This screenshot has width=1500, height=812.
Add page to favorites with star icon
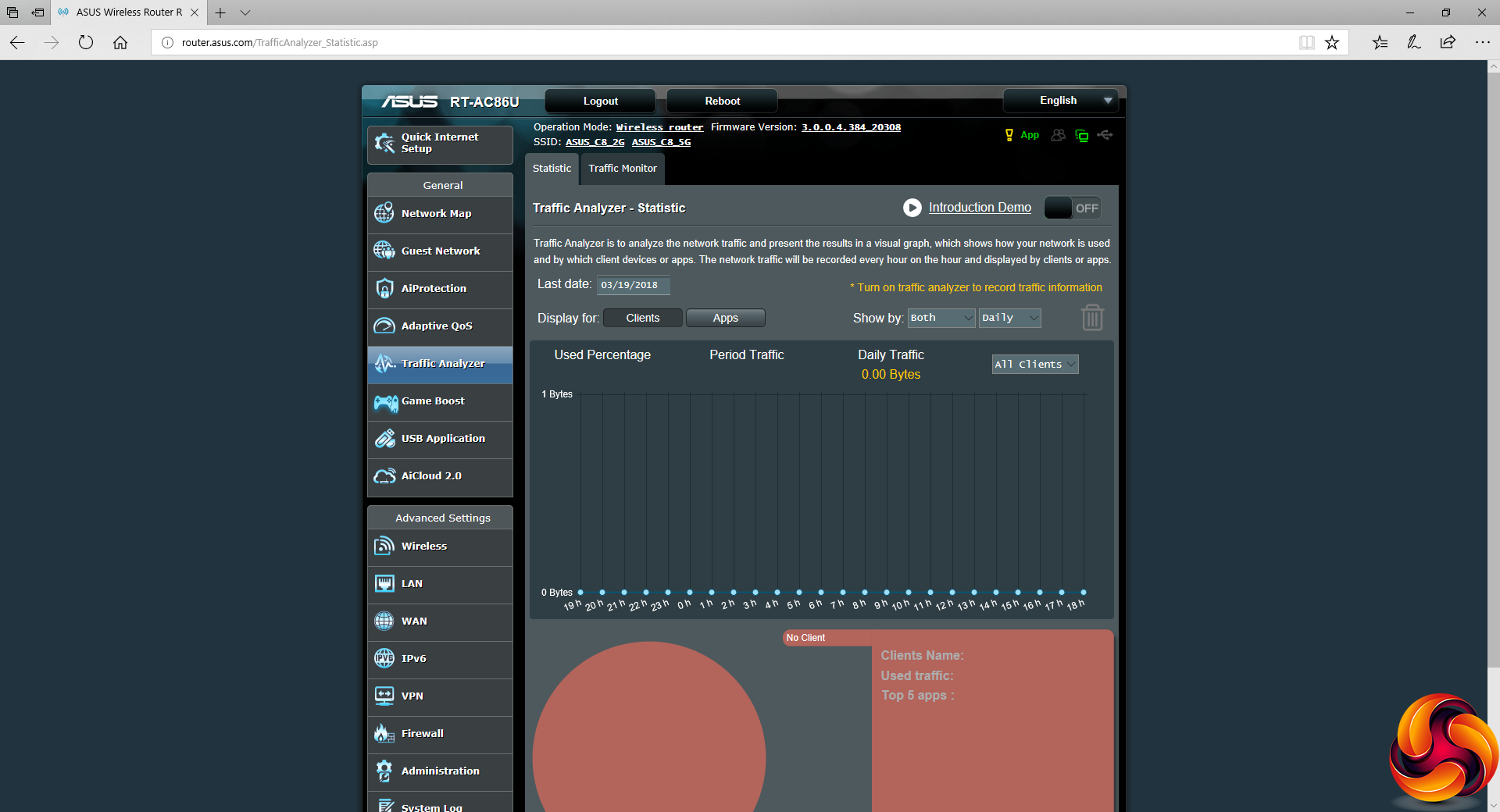(1332, 42)
